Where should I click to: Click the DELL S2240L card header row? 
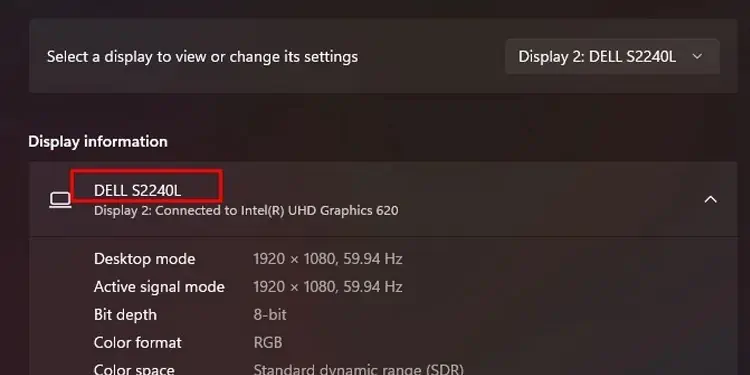[383, 199]
